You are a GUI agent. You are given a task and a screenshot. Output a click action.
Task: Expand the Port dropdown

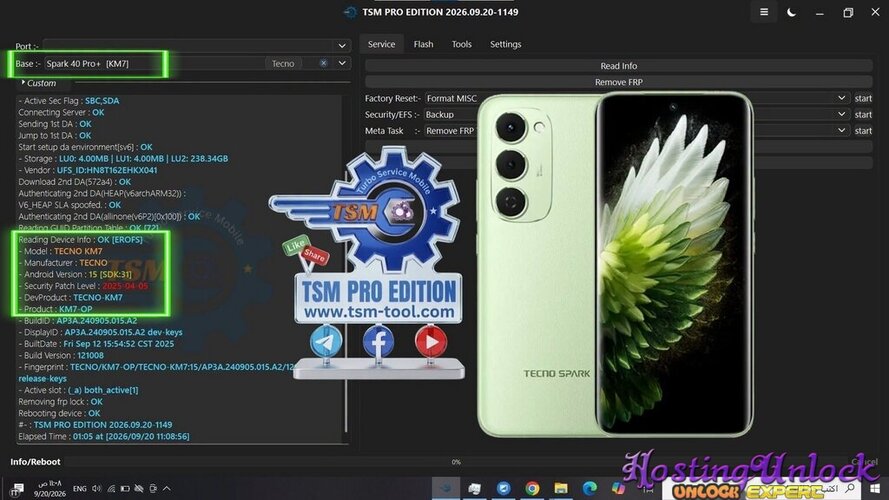[342, 46]
